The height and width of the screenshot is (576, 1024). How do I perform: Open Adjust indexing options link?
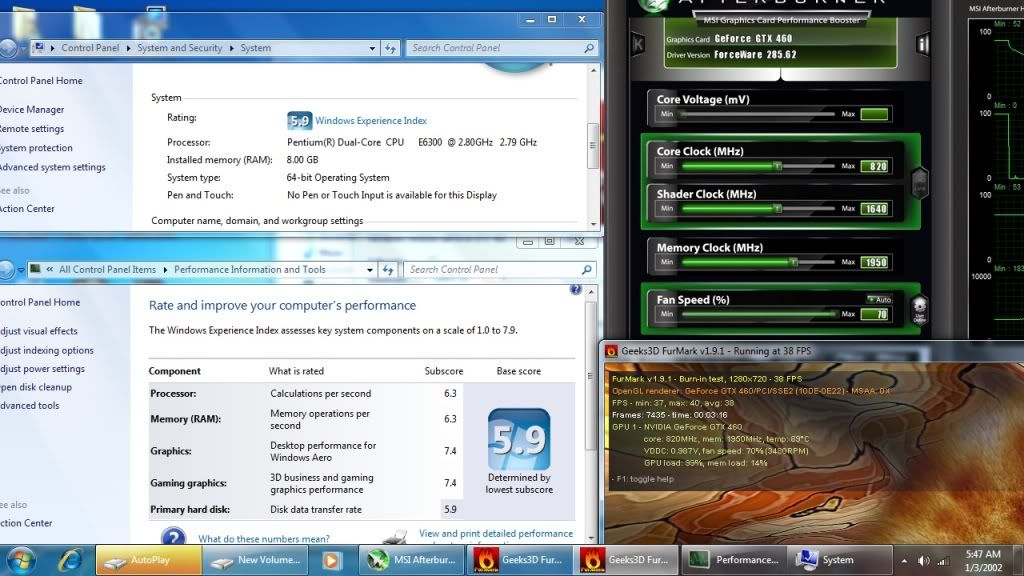click(x=46, y=350)
